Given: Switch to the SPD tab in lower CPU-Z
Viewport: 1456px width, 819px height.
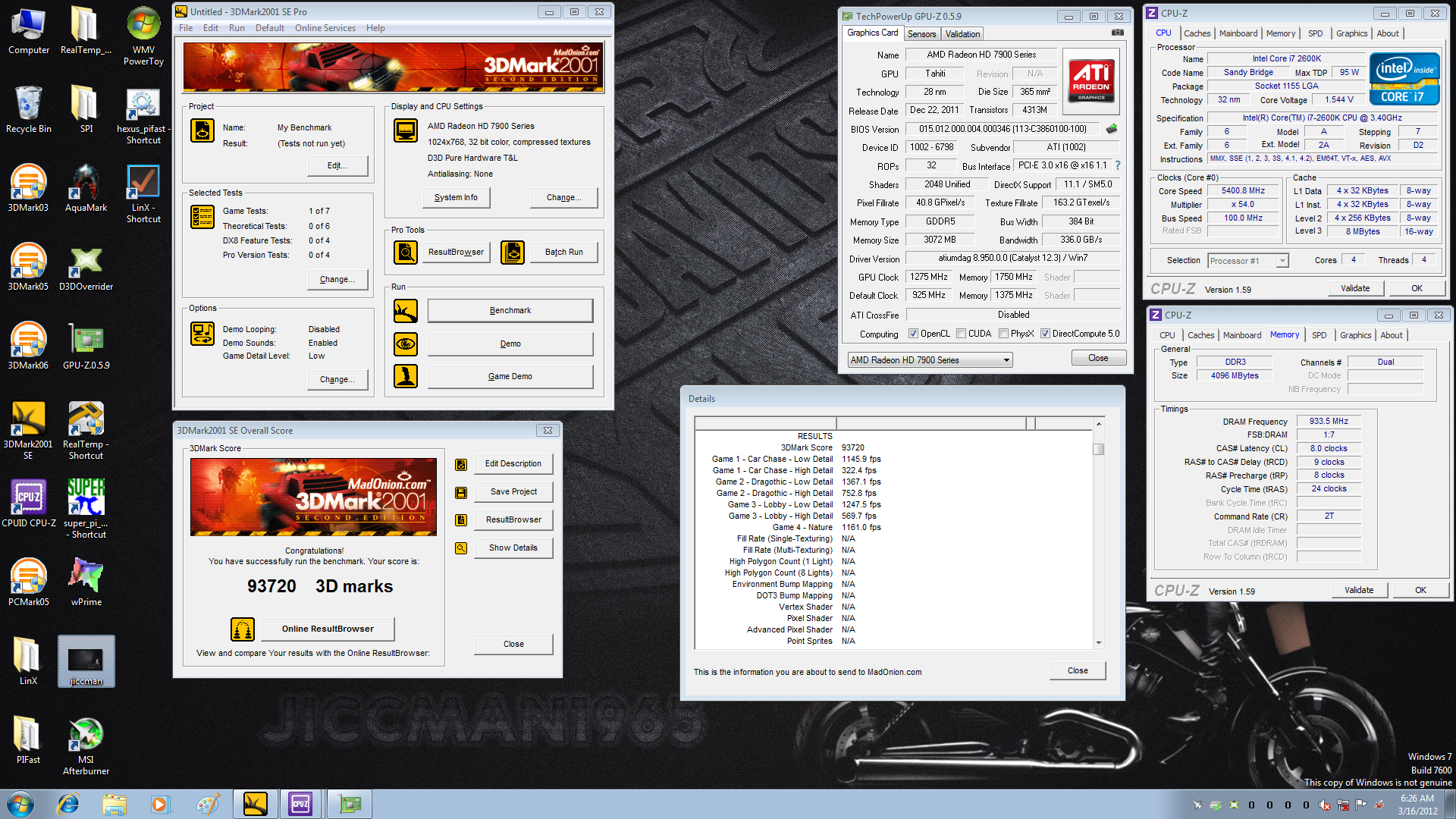Looking at the screenshot, I should (x=1319, y=335).
